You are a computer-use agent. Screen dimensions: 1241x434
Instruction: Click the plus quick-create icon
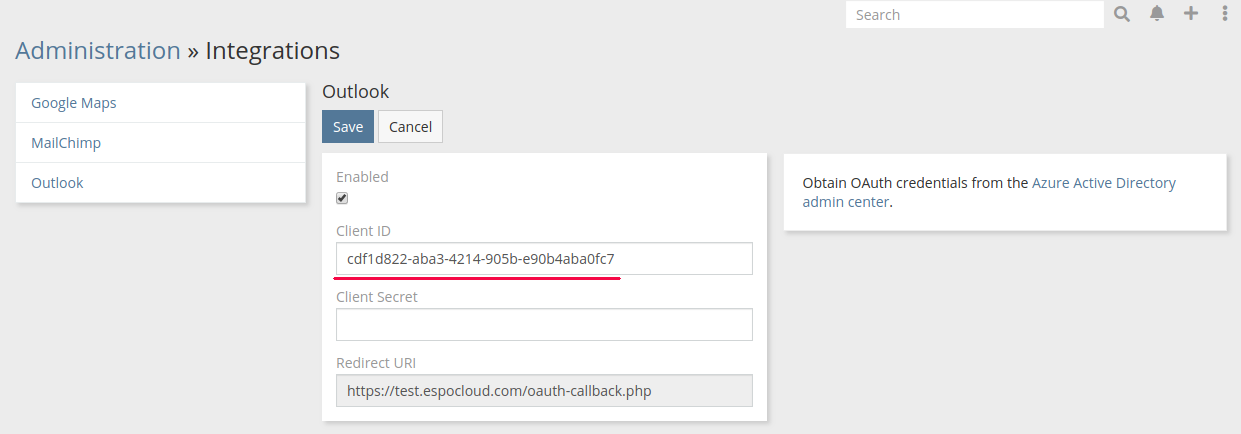pos(1191,14)
